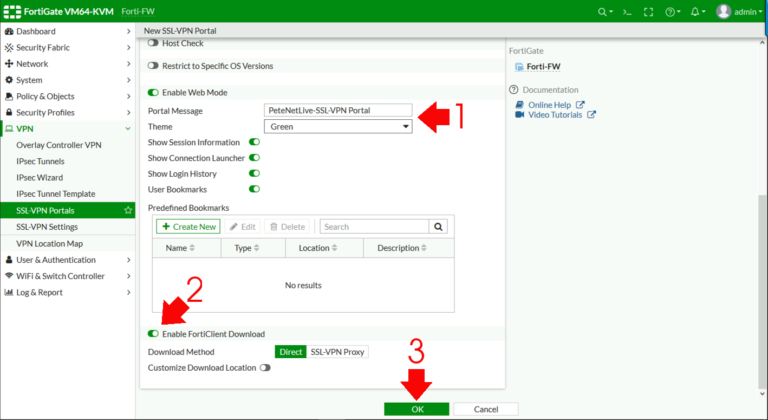This screenshot has width=768, height=420.
Task: Expand the Log & Report chevron
Action: click(x=128, y=292)
